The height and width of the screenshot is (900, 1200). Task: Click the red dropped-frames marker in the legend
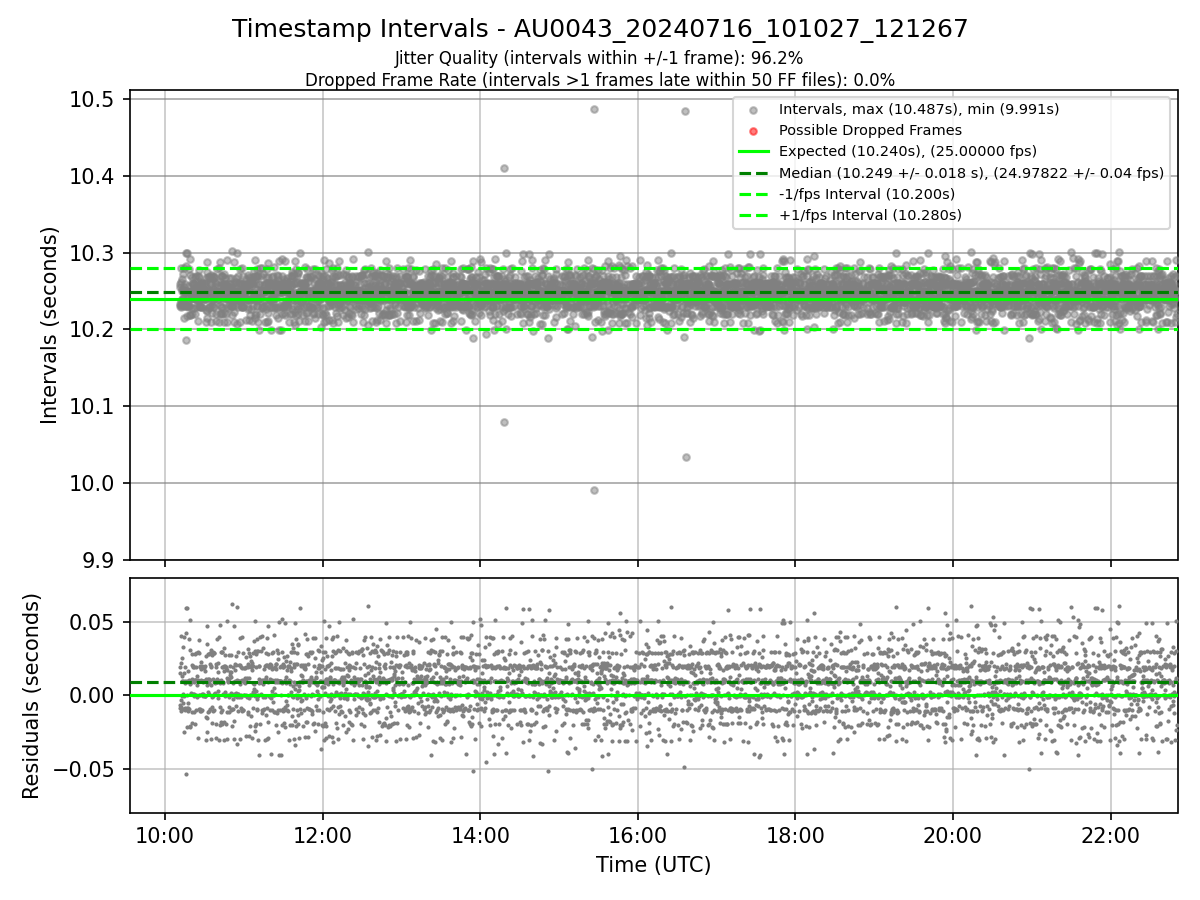click(754, 131)
